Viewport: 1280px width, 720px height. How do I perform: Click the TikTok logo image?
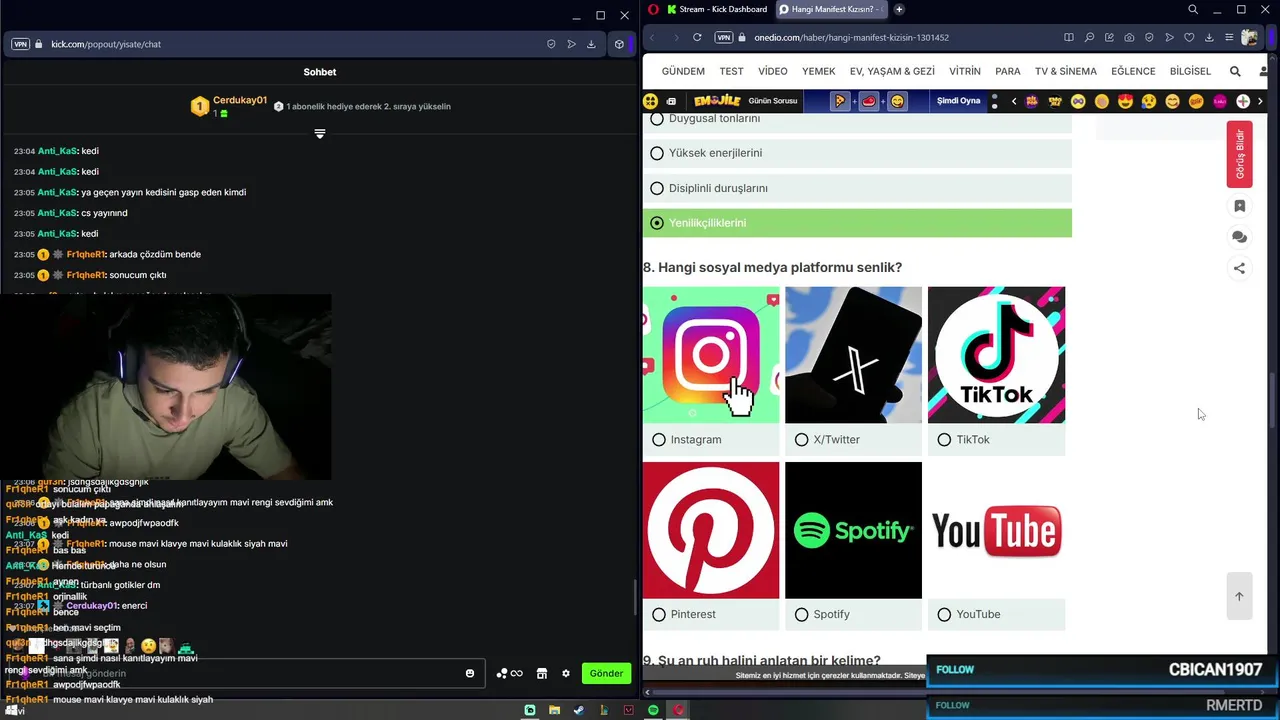point(996,355)
